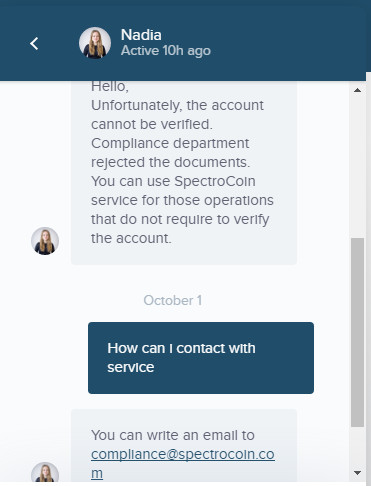Click the October 1 date separator
This screenshot has width=371, height=486.
173,300
